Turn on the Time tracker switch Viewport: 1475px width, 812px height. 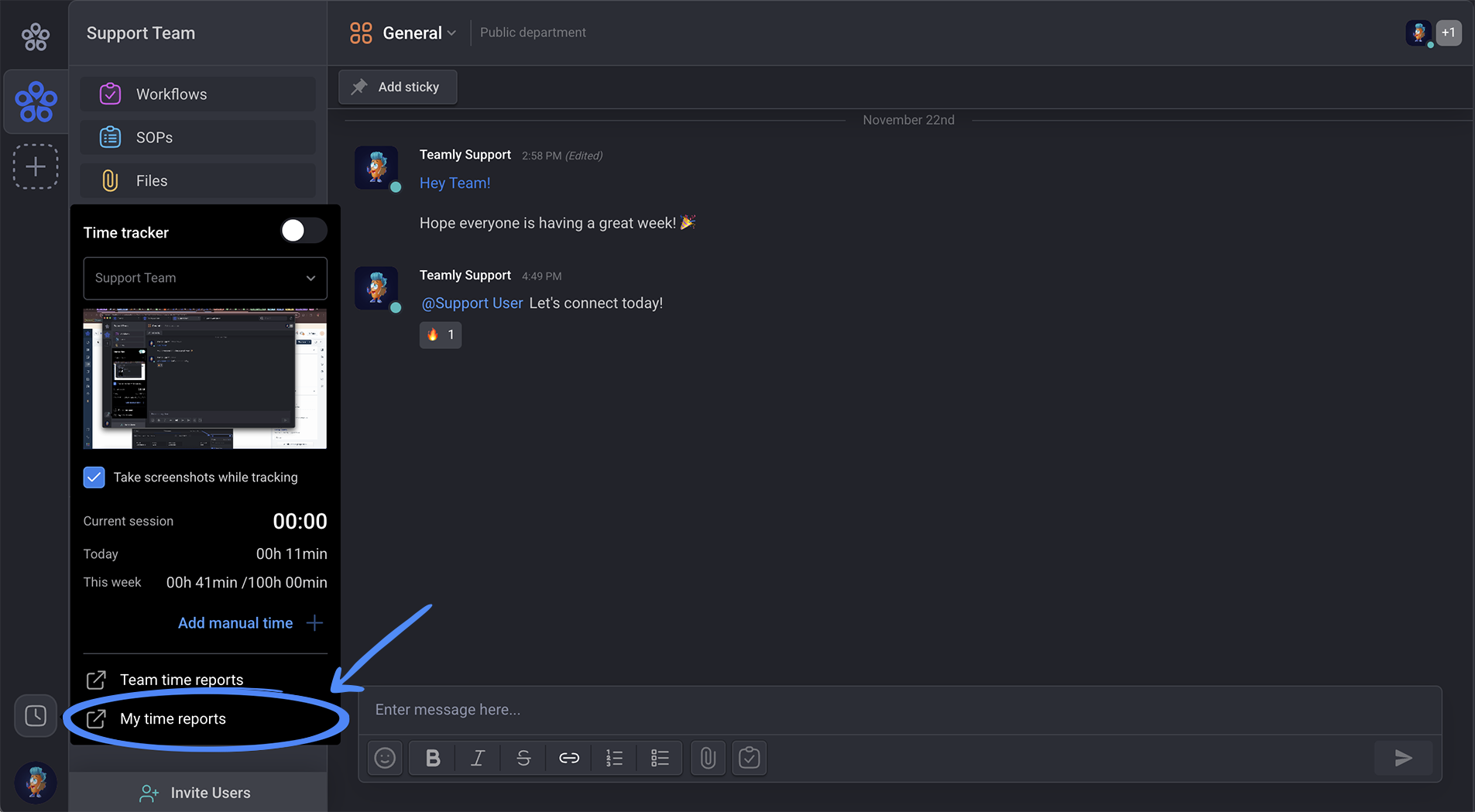pos(303,231)
